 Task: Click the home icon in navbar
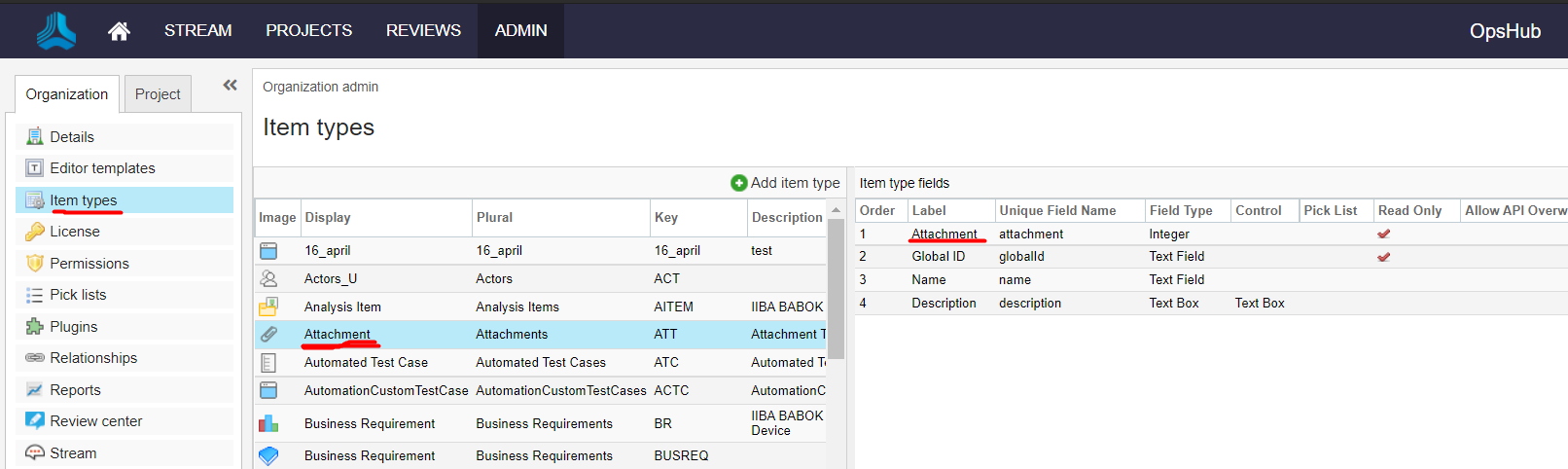coord(119,31)
